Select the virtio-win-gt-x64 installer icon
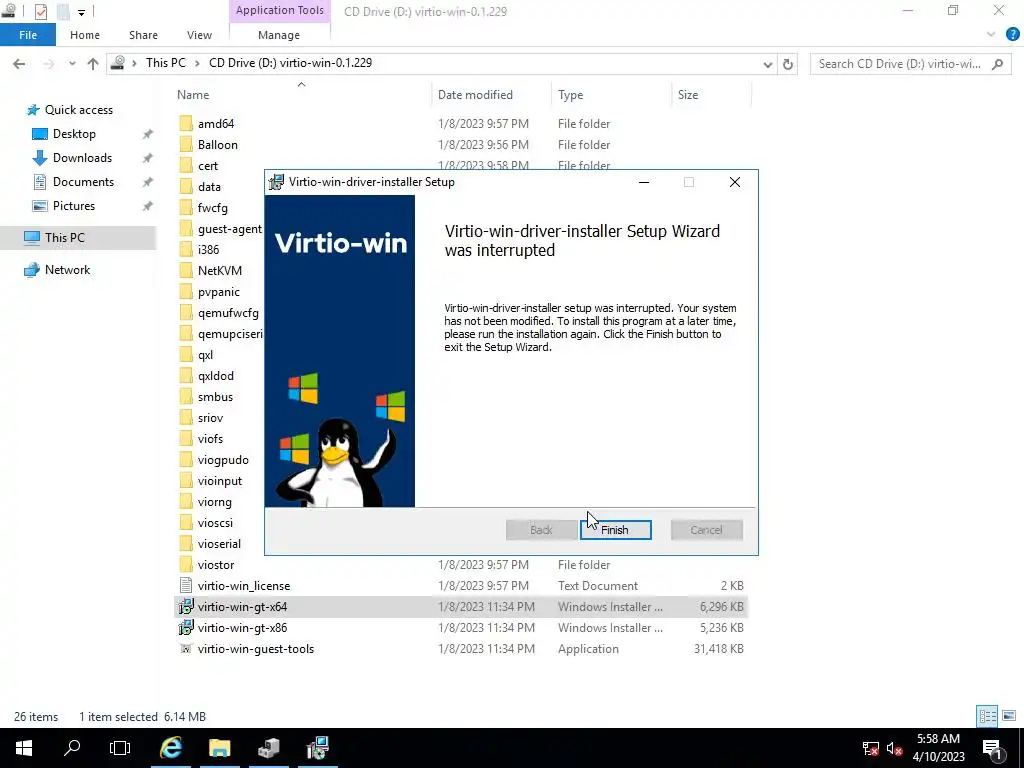This screenshot has height=768, width=1024. (x=186, y=607)
